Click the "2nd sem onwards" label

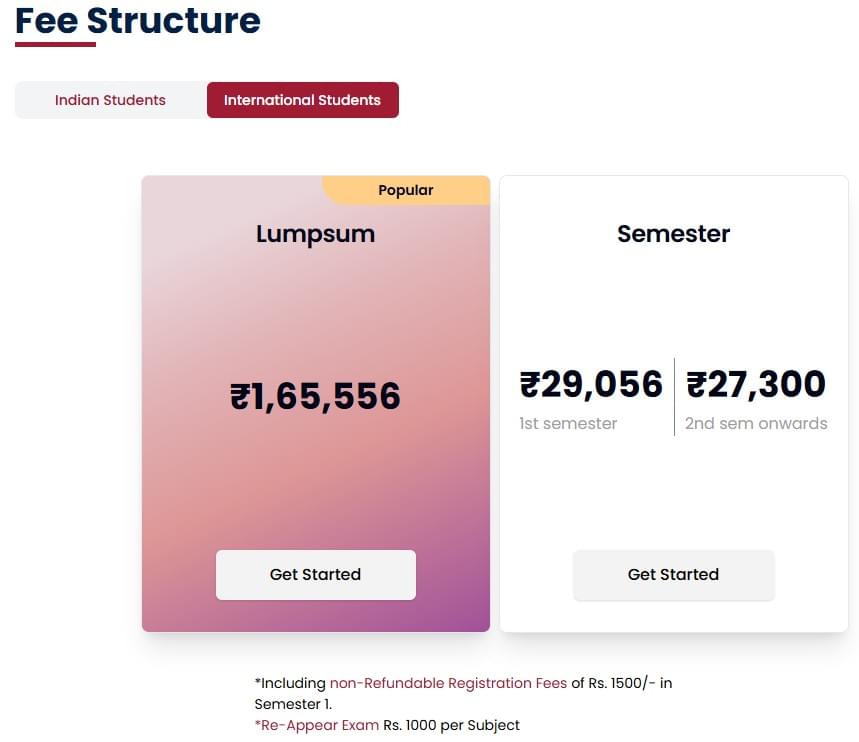(x=756, y=423)
